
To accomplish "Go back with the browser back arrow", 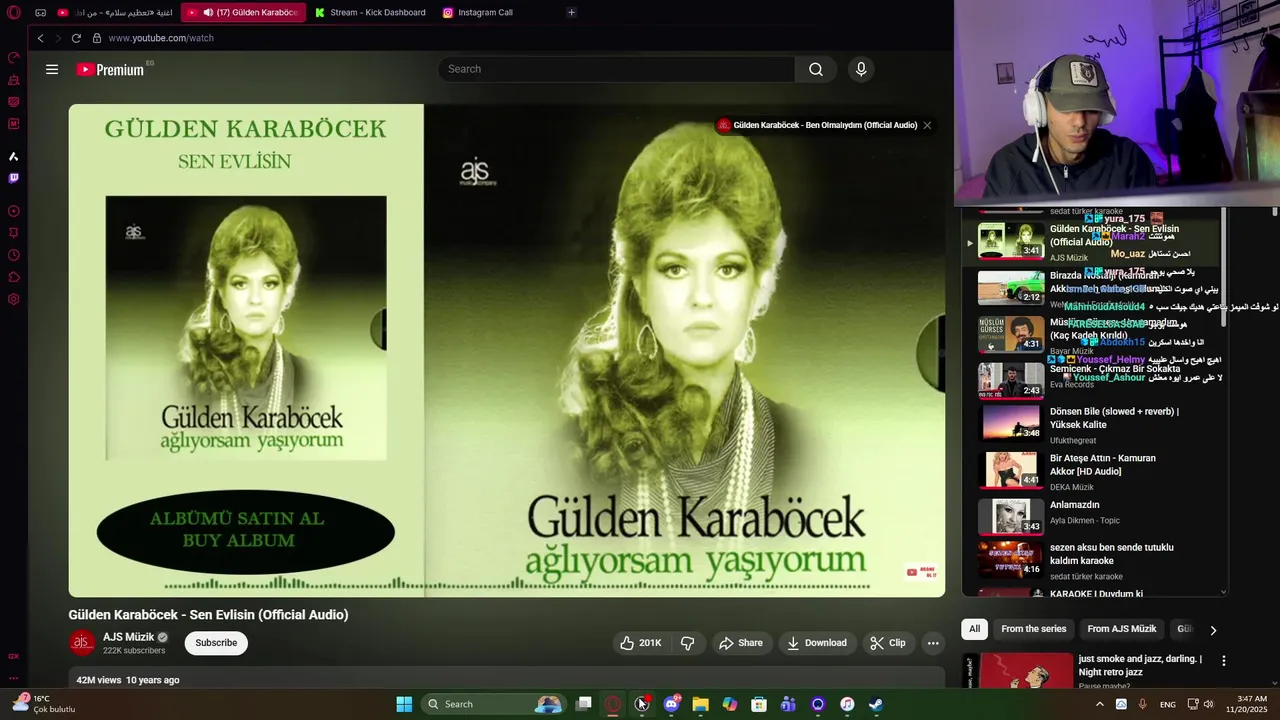I will [x=40, y=38].
